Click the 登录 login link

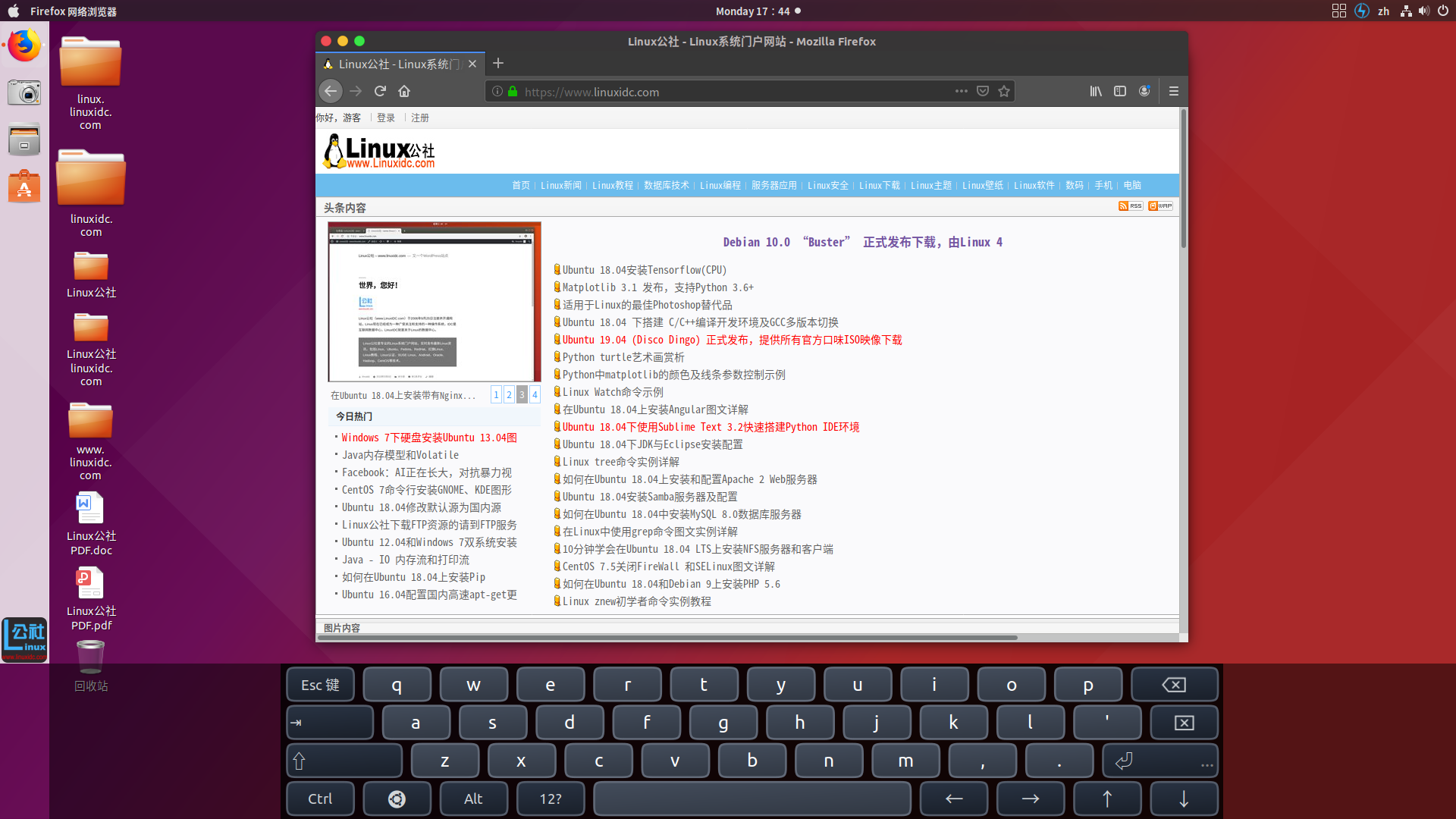(x=386, y=118)
